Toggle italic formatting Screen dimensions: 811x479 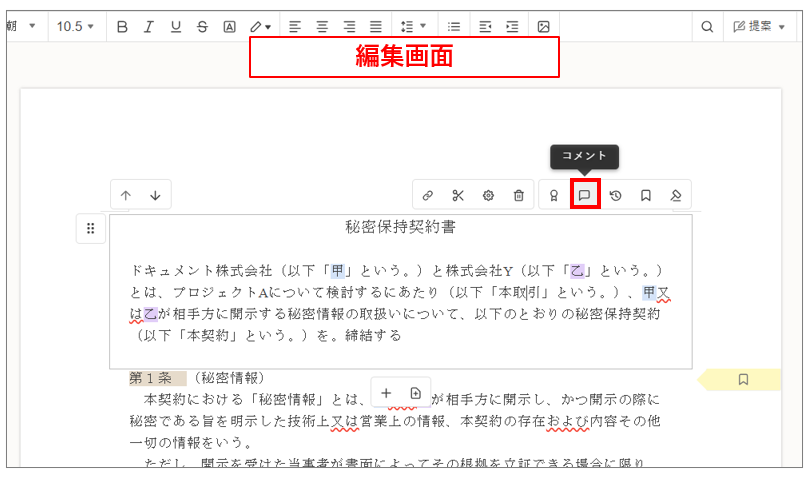coord(149,26)
